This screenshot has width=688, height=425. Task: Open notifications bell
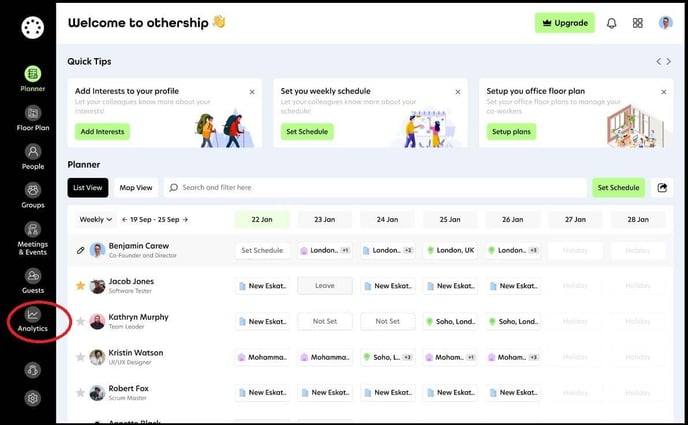click(x=611, y=23)
